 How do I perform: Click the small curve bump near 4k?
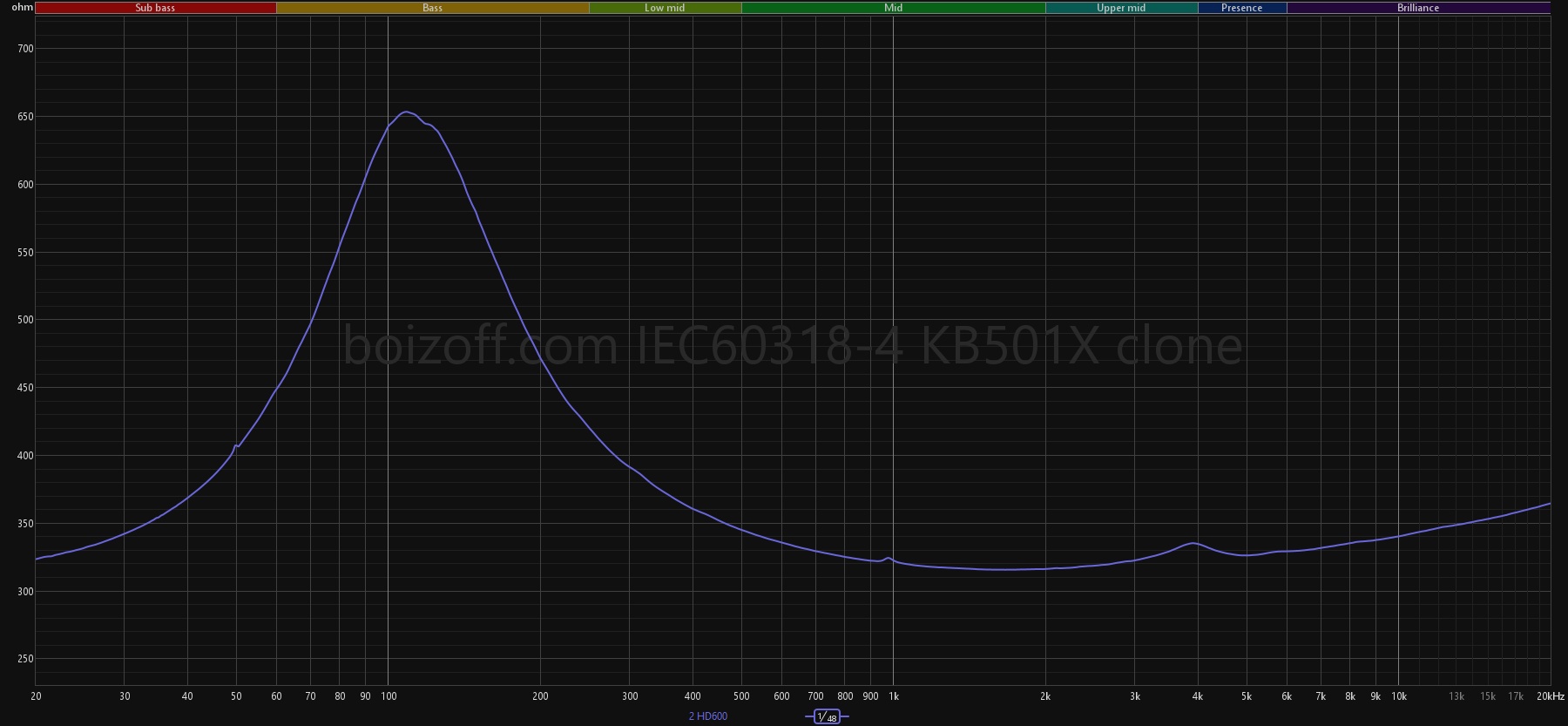[1193, 543]
